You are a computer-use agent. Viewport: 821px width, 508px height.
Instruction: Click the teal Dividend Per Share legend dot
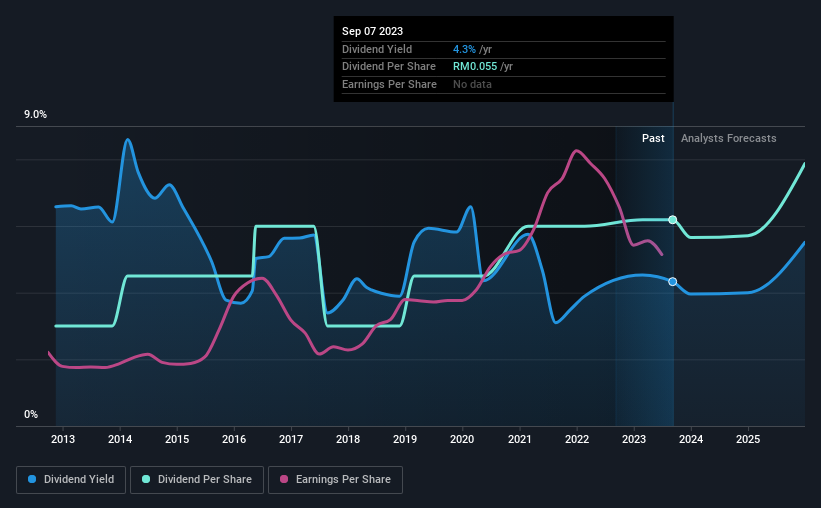(x=146, y=479)
